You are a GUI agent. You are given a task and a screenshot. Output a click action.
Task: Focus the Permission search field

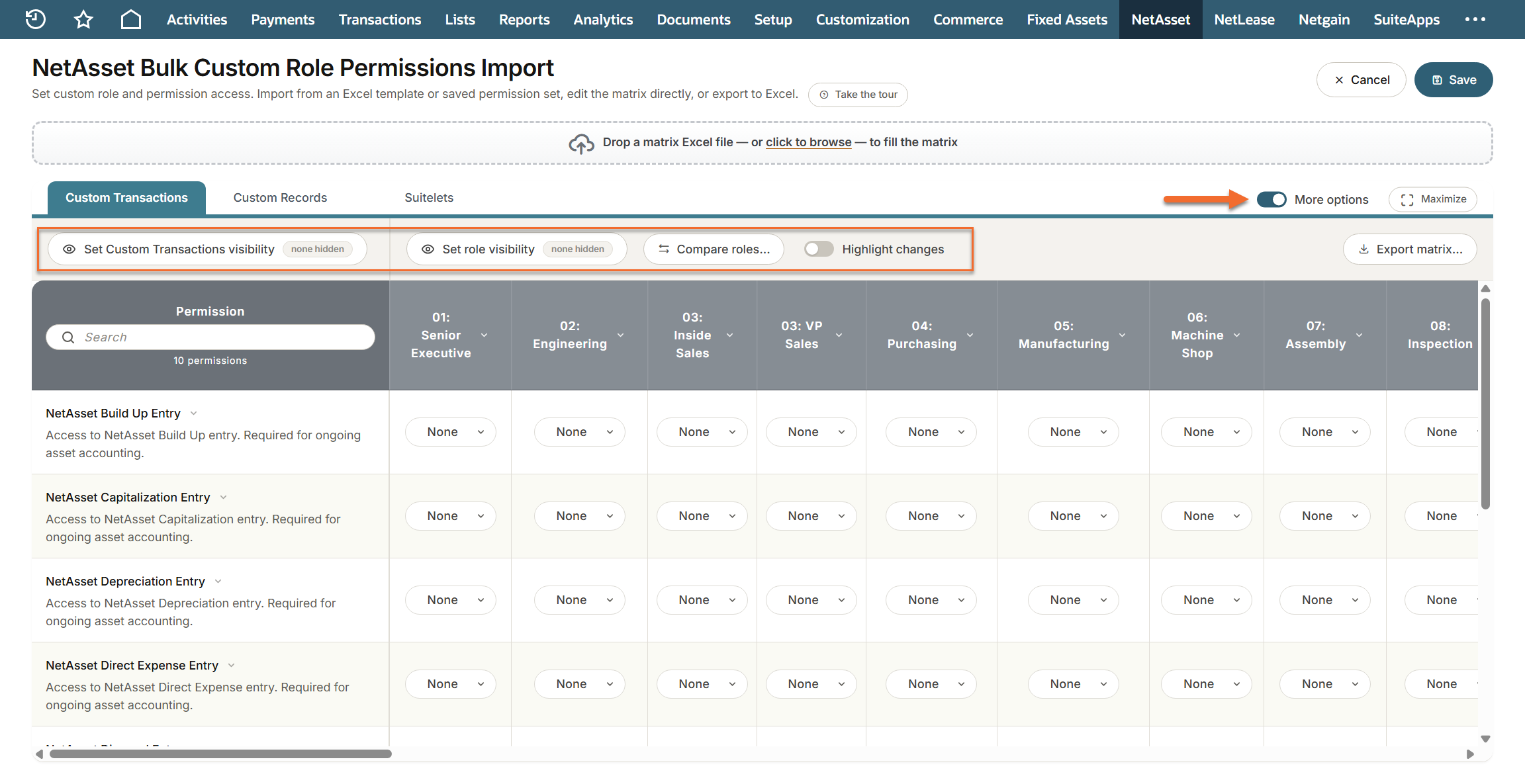click(x=210, y=337)
